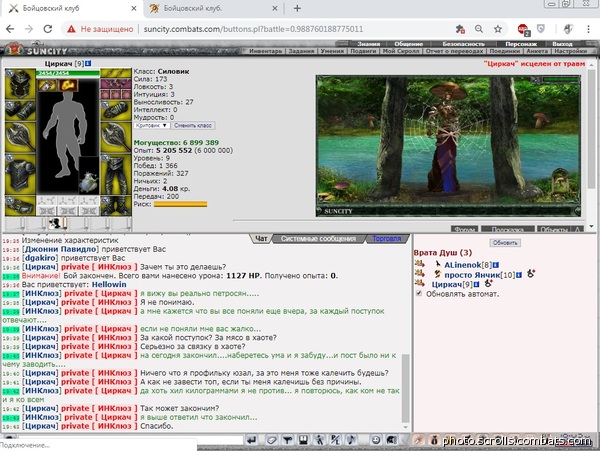Open Мой Скролл submenu item

401,51
